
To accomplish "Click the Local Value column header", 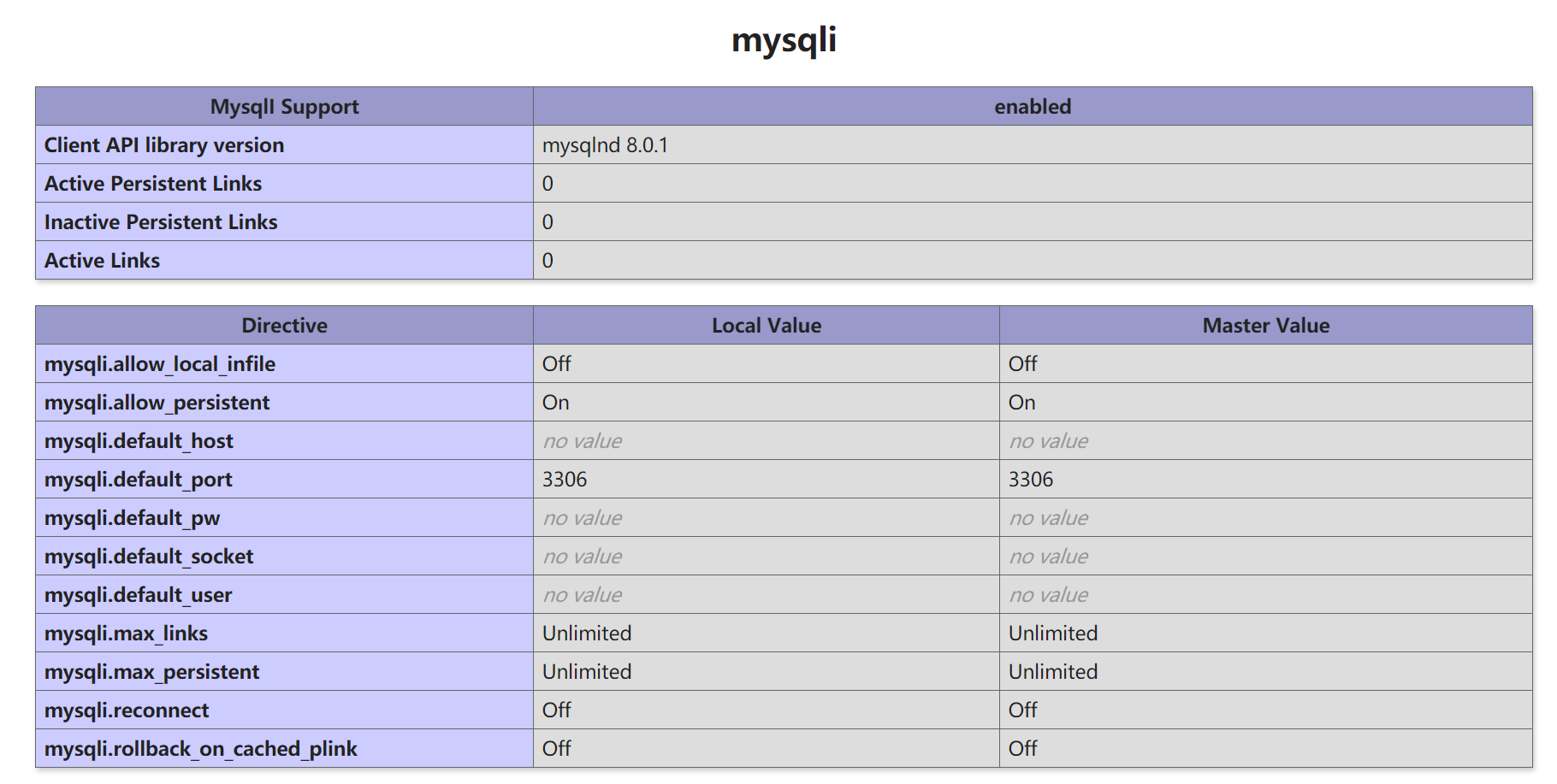I will pos(766,326).
